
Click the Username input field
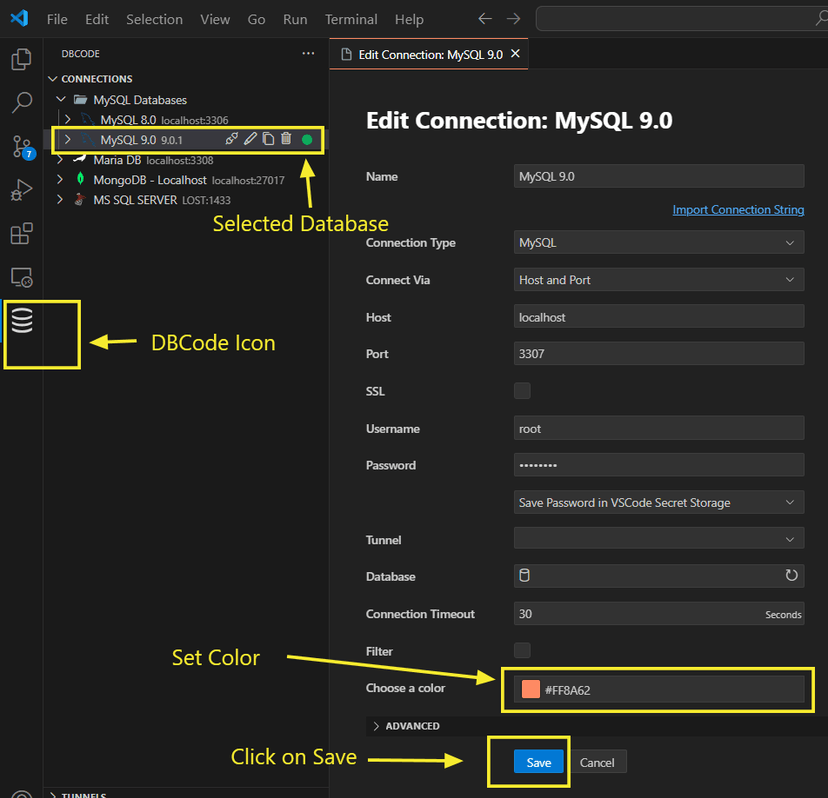pyautogui.click(x=658, y=428)
